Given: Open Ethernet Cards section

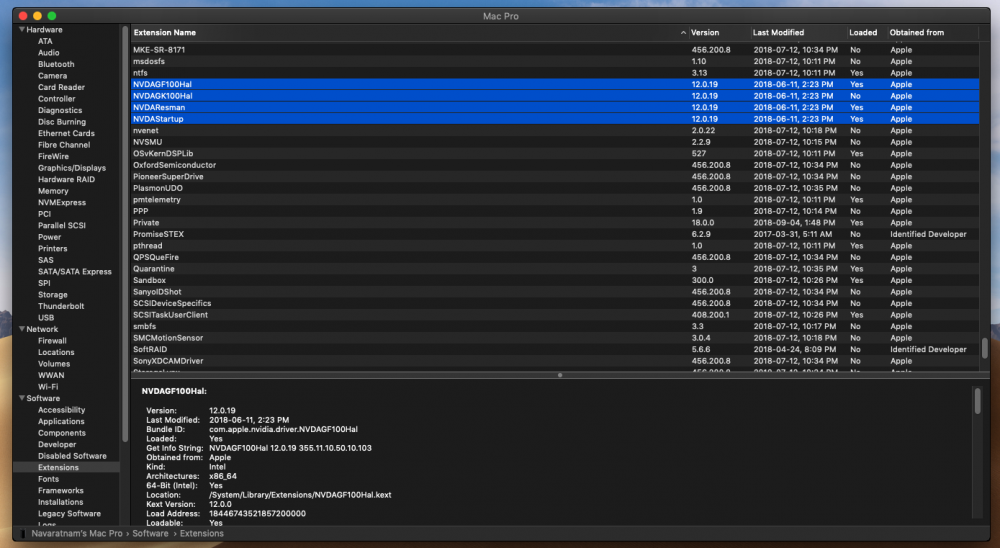Looking at the screenshot, I should 66,133.
